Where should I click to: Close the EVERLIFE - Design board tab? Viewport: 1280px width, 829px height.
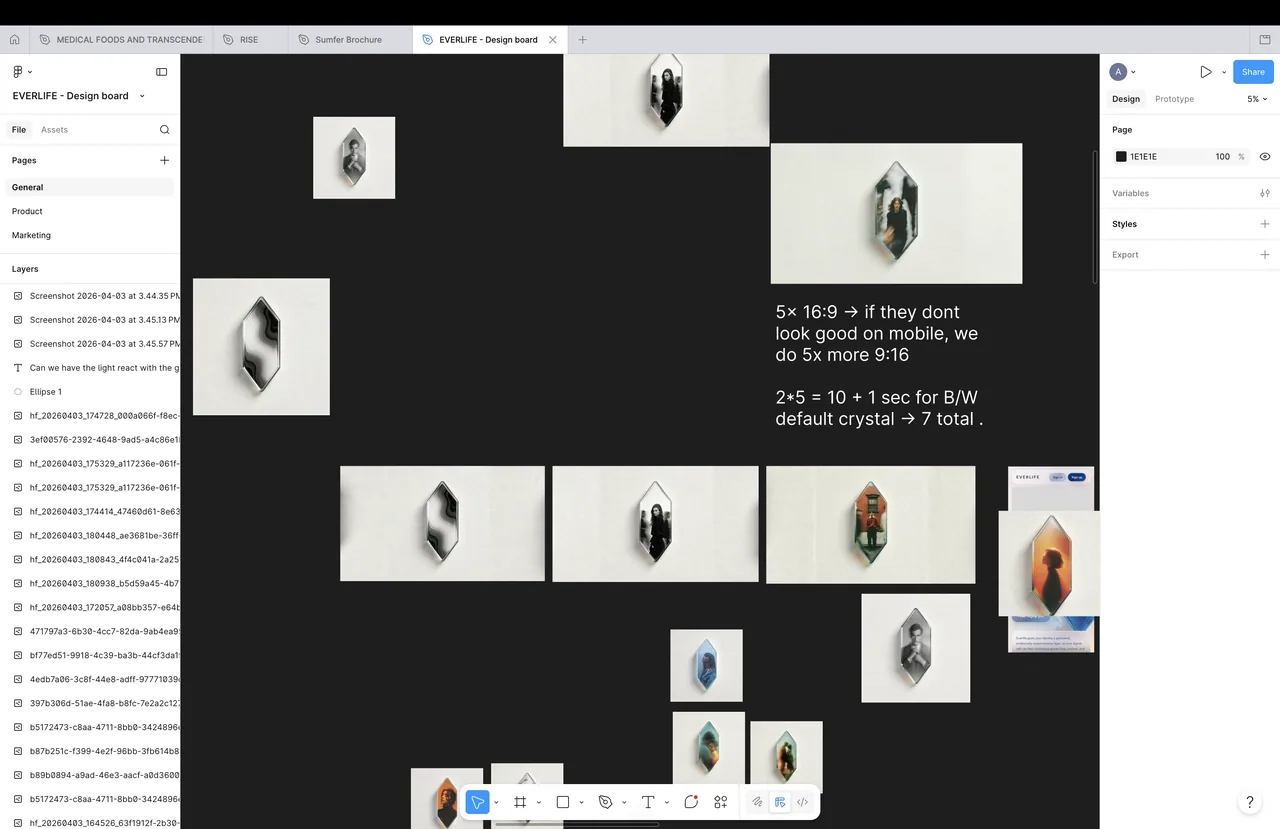pyautogui.click(x=553, y=40)
